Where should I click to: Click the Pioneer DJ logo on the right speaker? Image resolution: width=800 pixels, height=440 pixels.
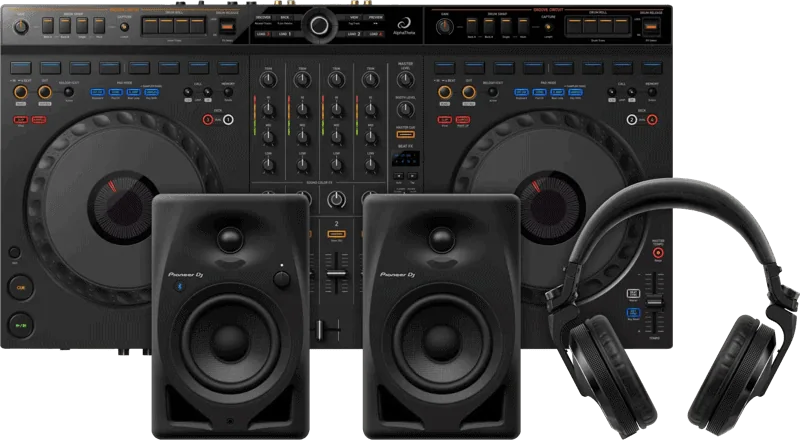pyautogui.click(x=397, y=275)
